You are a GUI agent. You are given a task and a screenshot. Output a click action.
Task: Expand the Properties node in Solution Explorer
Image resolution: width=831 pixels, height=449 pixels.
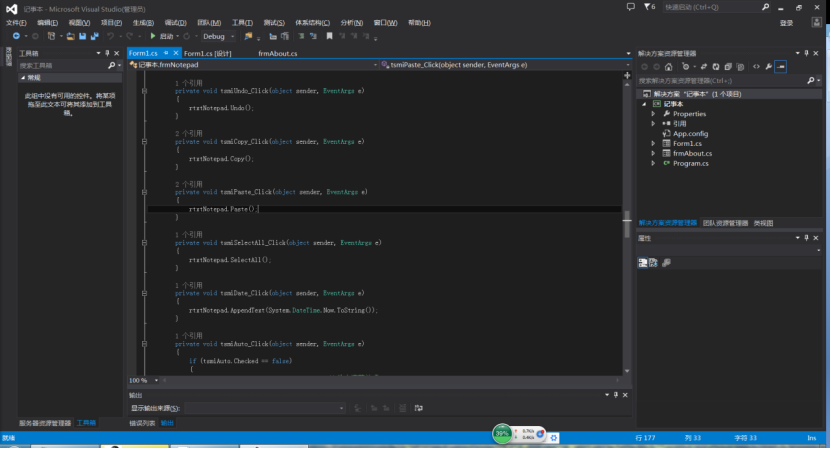[653, 114]
